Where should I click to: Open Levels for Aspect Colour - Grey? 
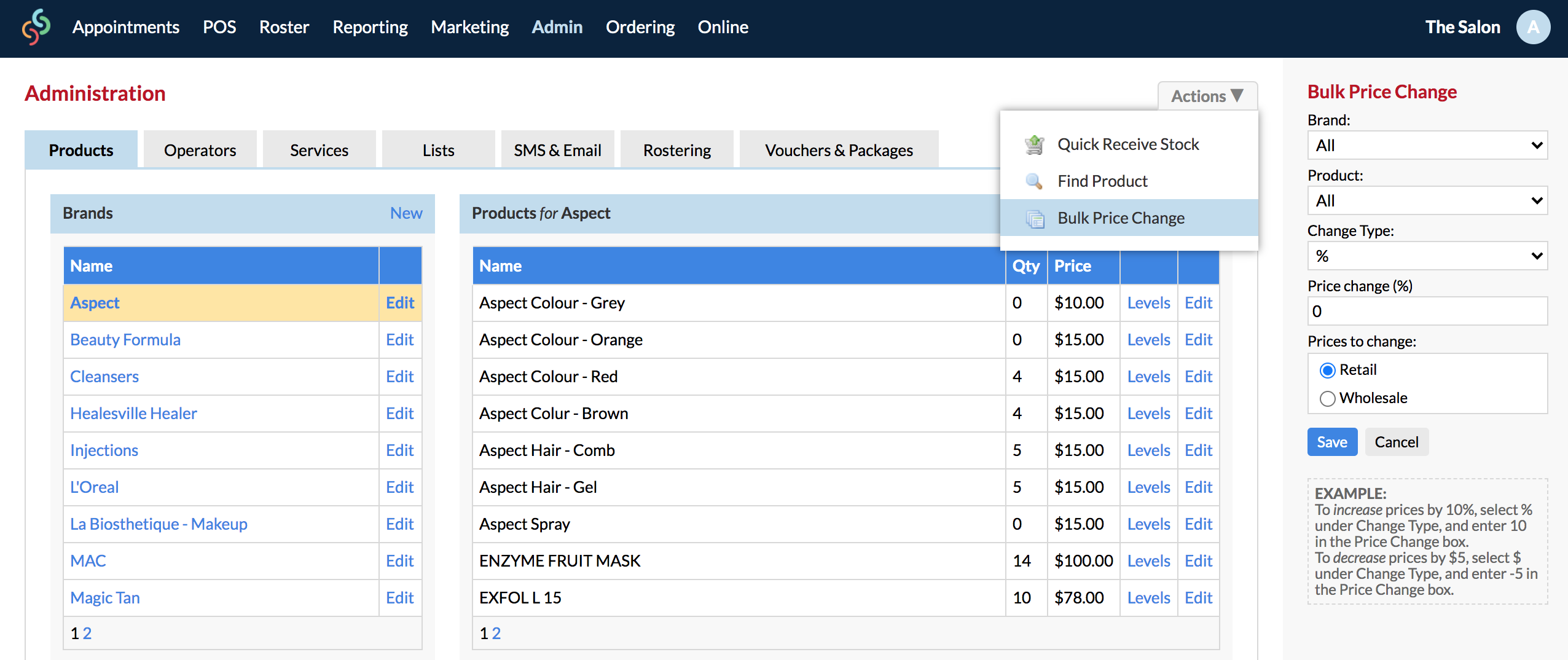(1148, 303)
